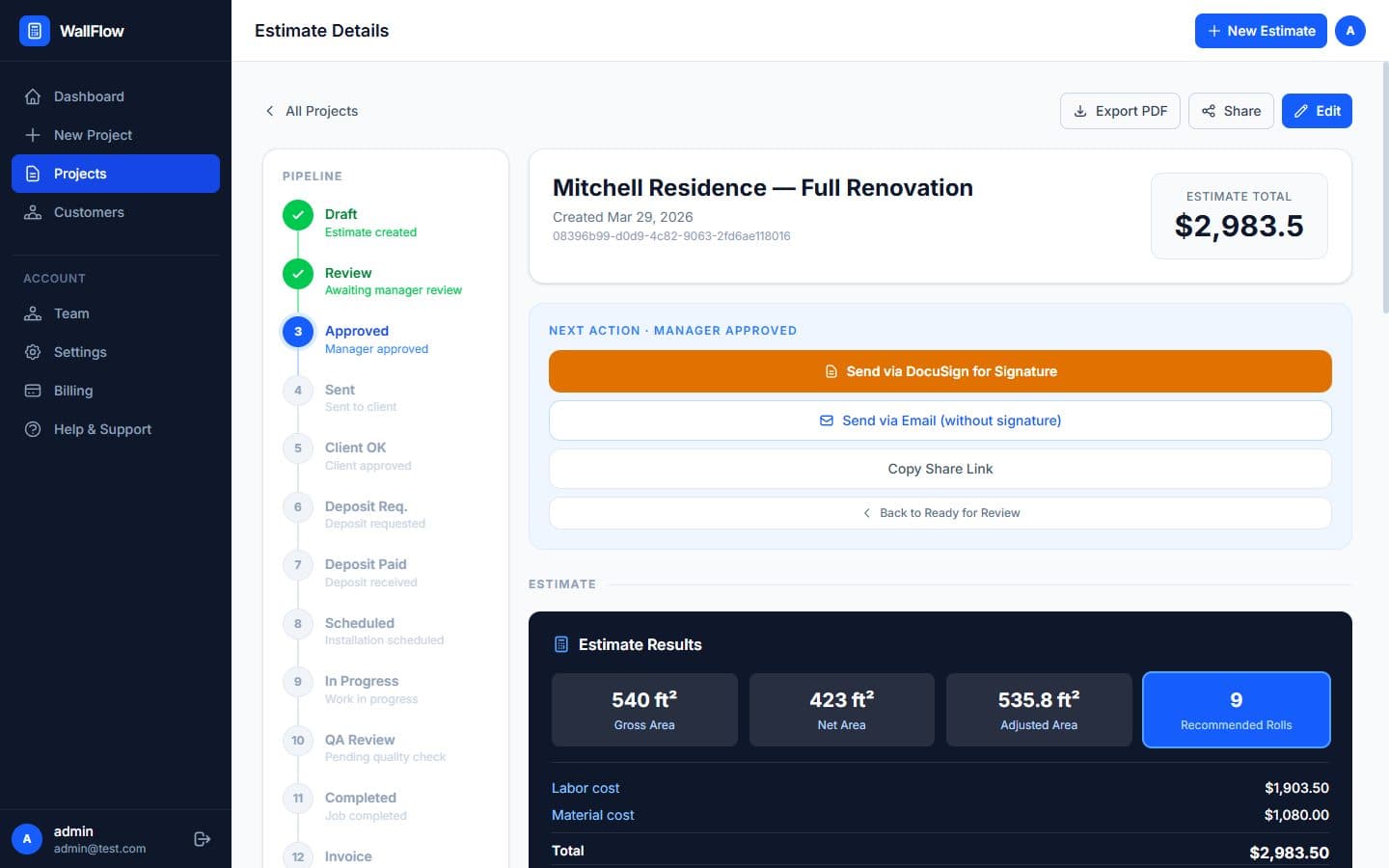The image size is (1389, 868).
Task: Go to Customers in the sidebar
Action: click(x=116, y=212)
